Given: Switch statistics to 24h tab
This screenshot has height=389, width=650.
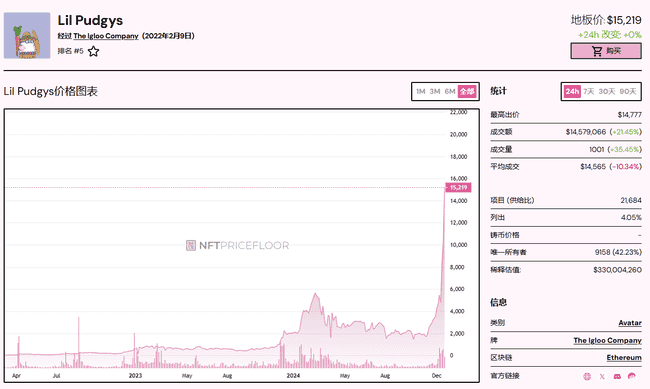Looking at the screenshot, I should click(x=572, y=91).
